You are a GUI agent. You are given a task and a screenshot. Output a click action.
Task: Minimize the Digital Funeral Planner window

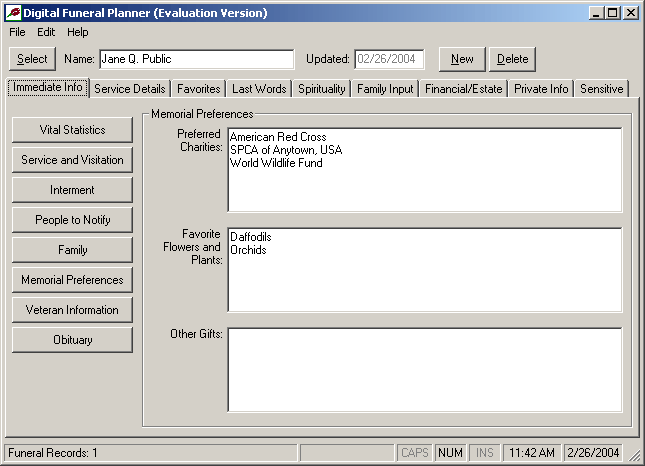[596, 13]
